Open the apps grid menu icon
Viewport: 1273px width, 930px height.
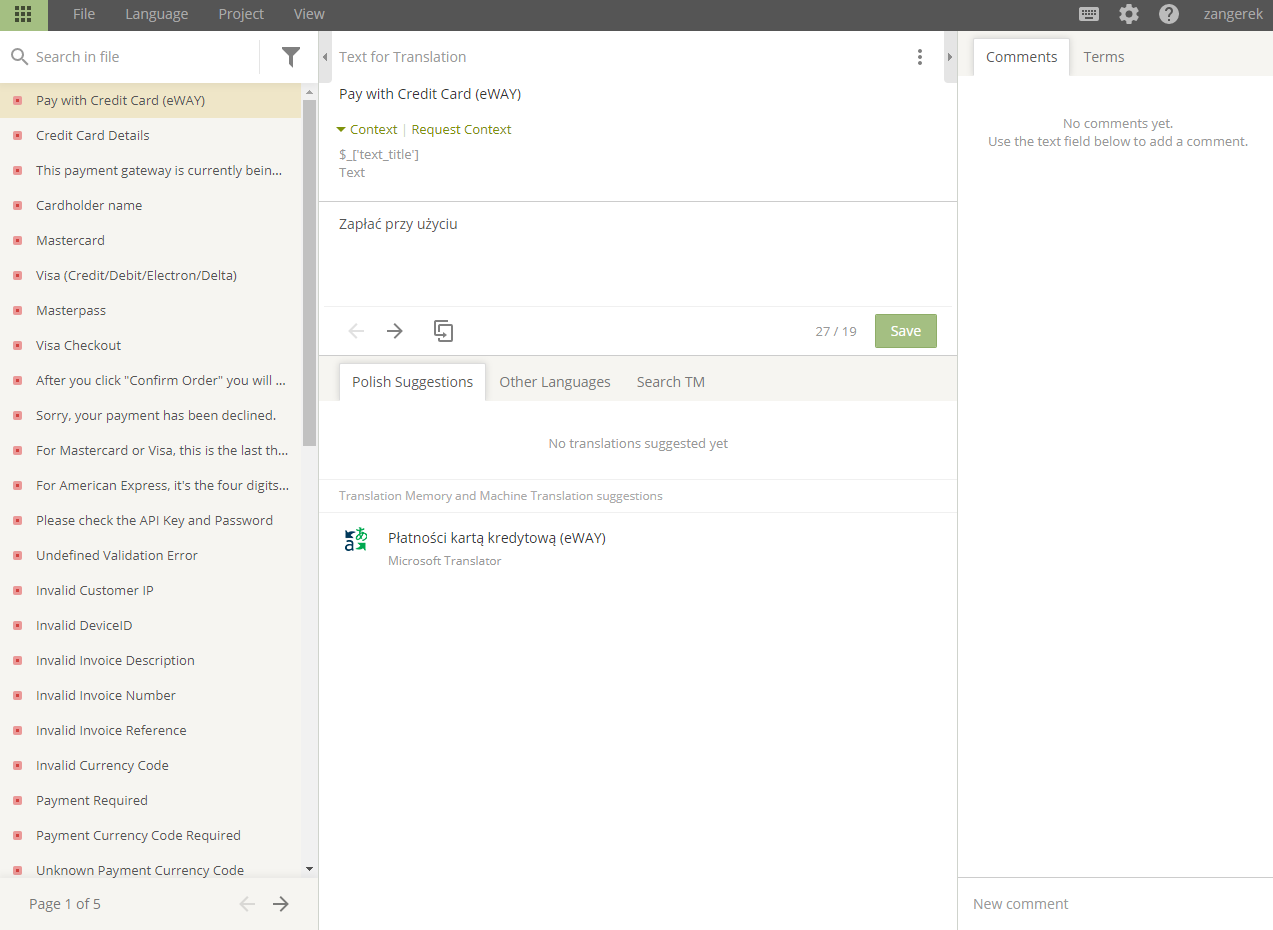23,14
